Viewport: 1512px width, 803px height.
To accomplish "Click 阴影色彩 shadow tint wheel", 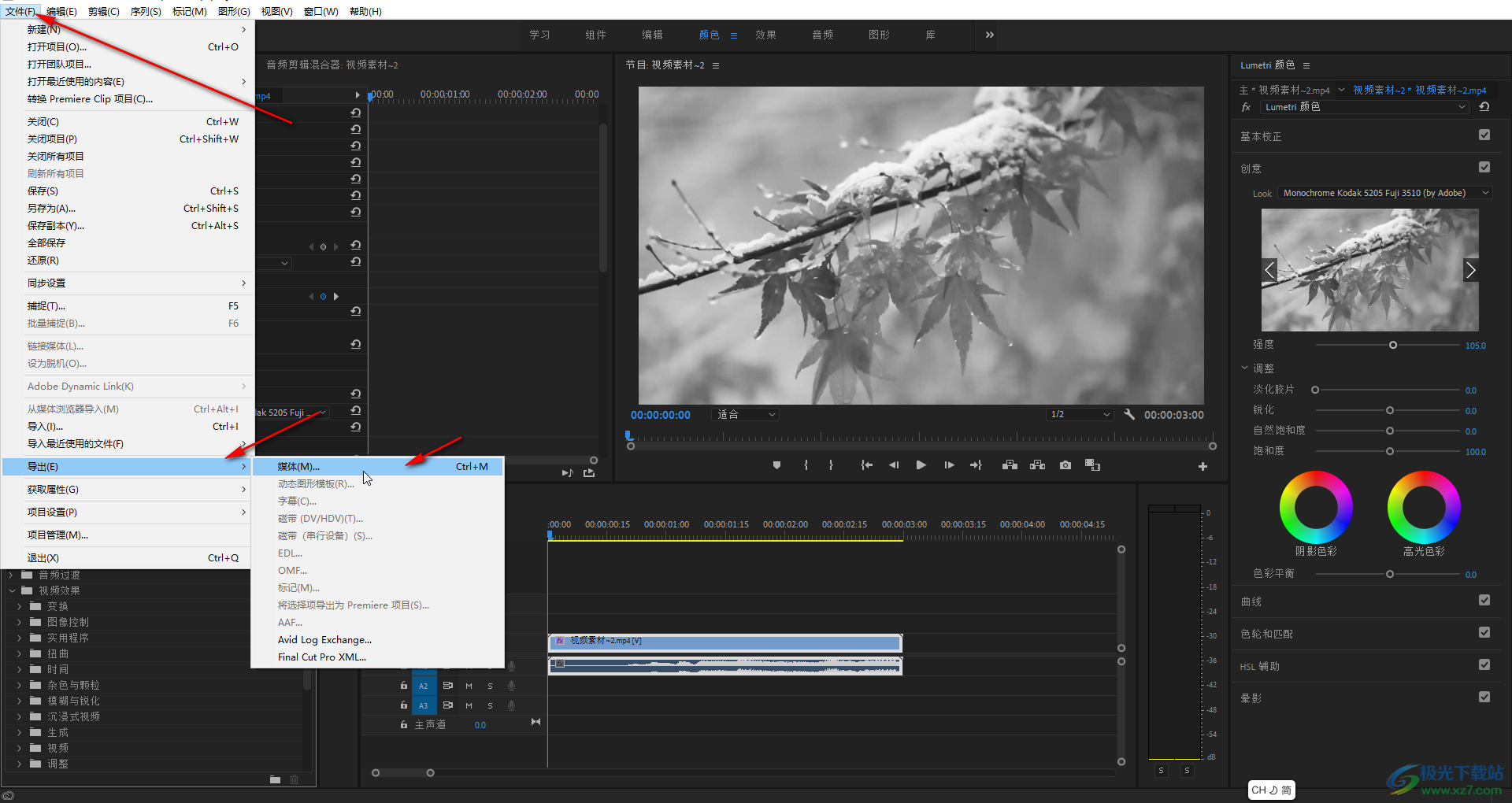I will click(x=1316, y=507).
